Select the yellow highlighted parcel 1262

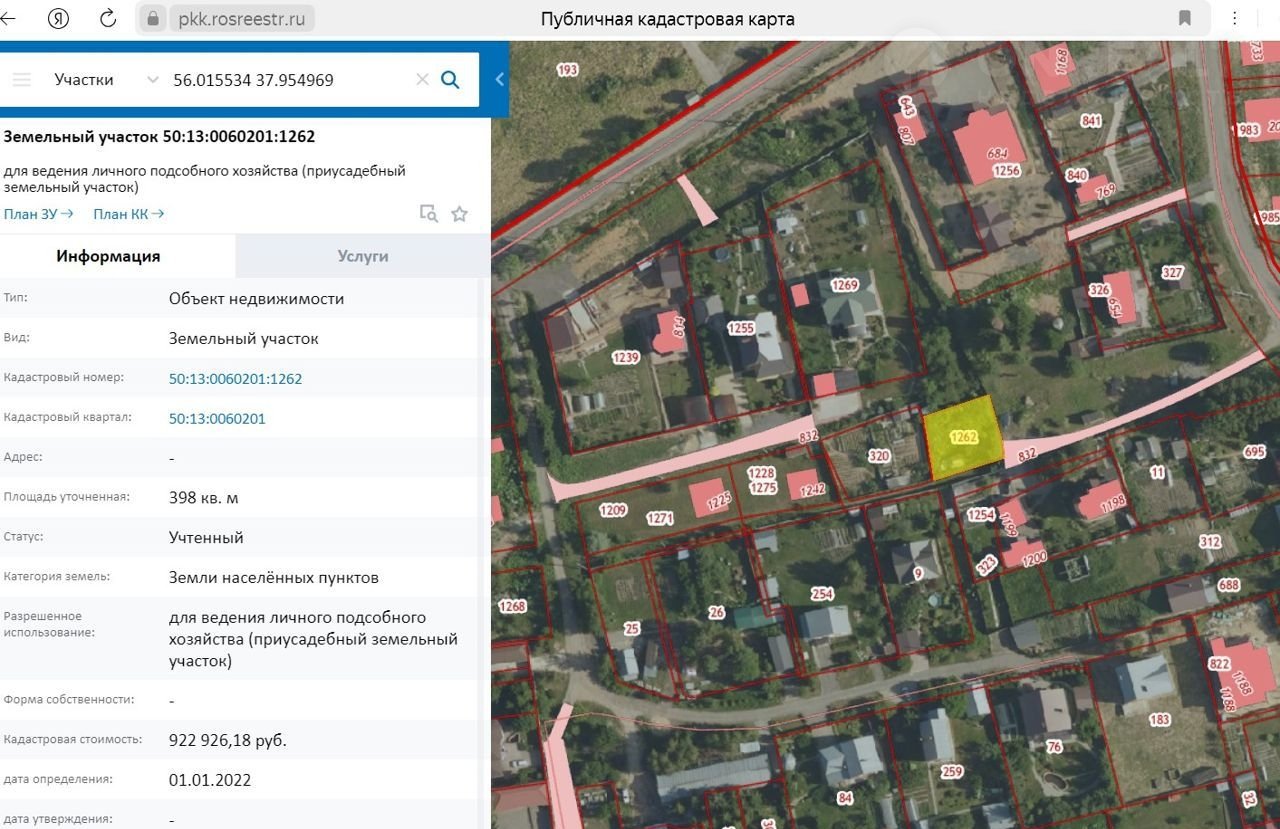tap(962, 438)
